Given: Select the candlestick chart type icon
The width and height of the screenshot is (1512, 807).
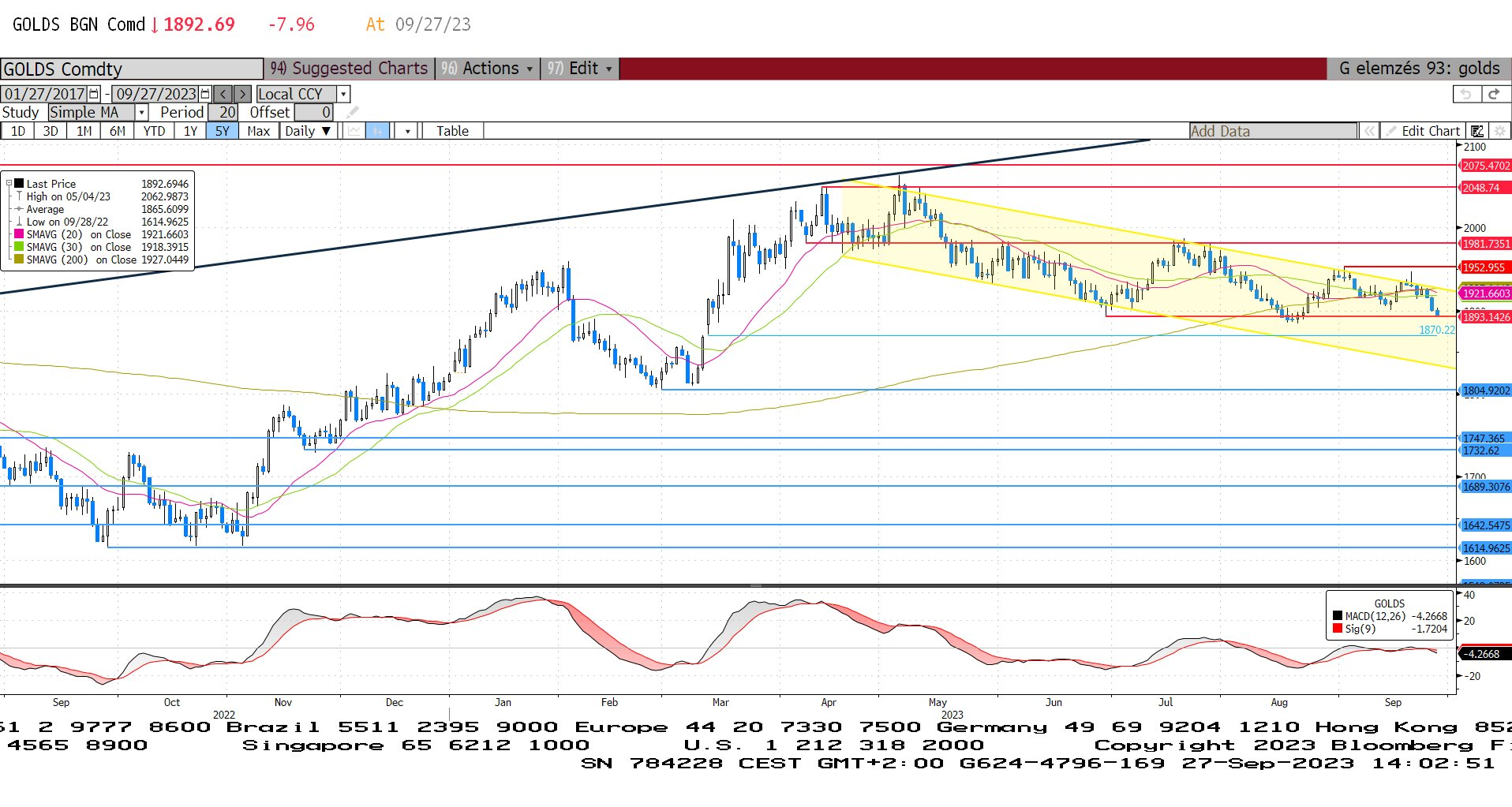Looking at the screenshot, I should click(x=377, y=131).
